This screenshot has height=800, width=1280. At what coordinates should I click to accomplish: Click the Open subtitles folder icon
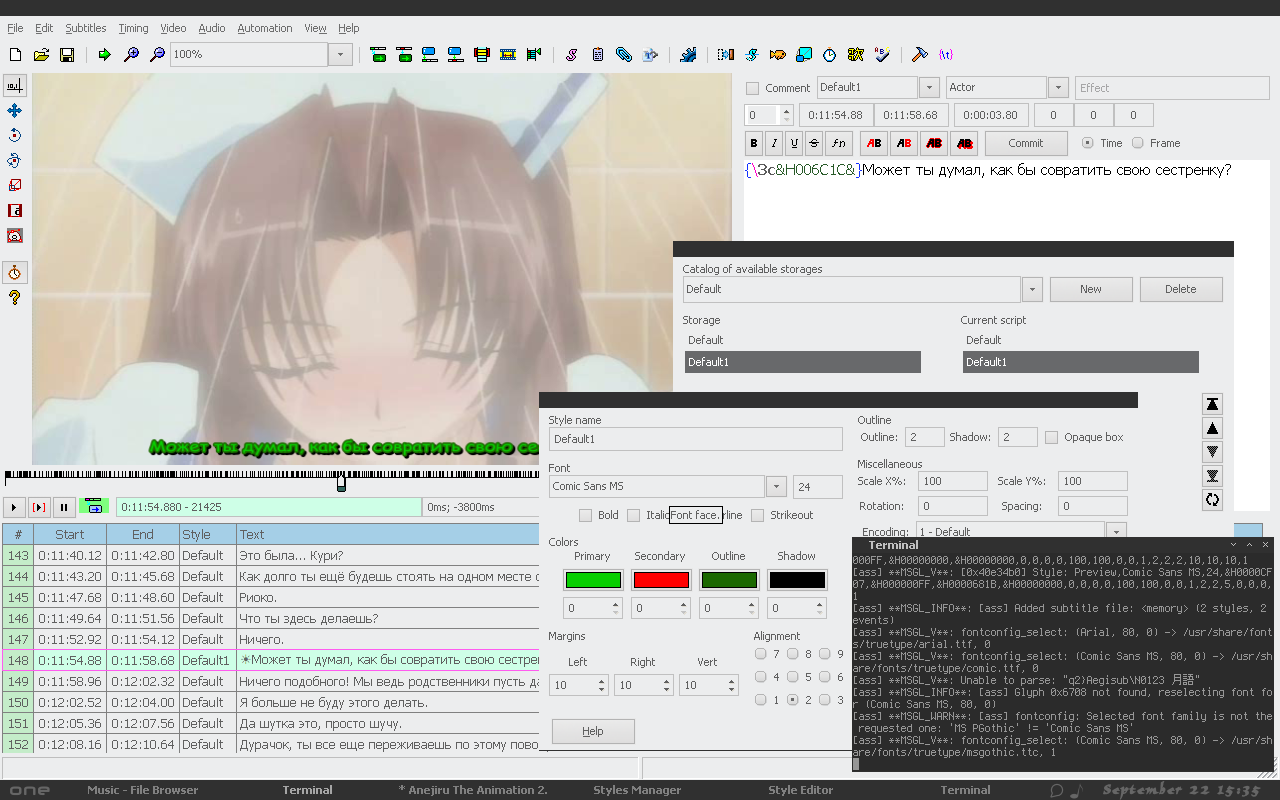[x=41, y=55]
